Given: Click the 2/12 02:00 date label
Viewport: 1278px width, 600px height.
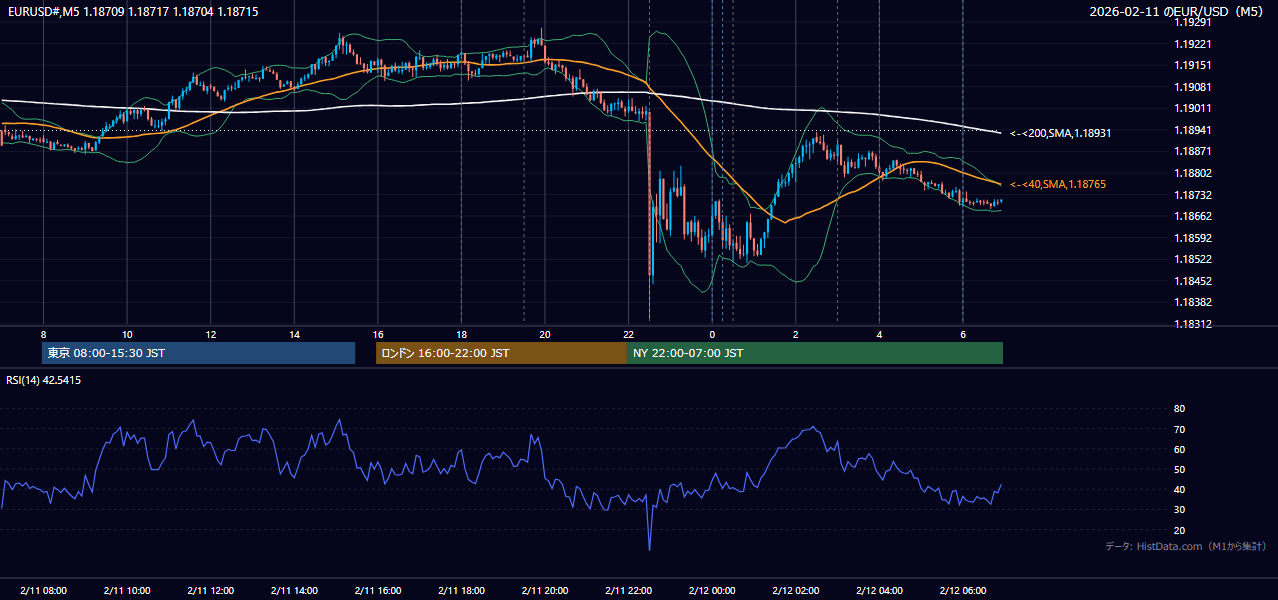Looking at the screenshot, I should [795, 590].
